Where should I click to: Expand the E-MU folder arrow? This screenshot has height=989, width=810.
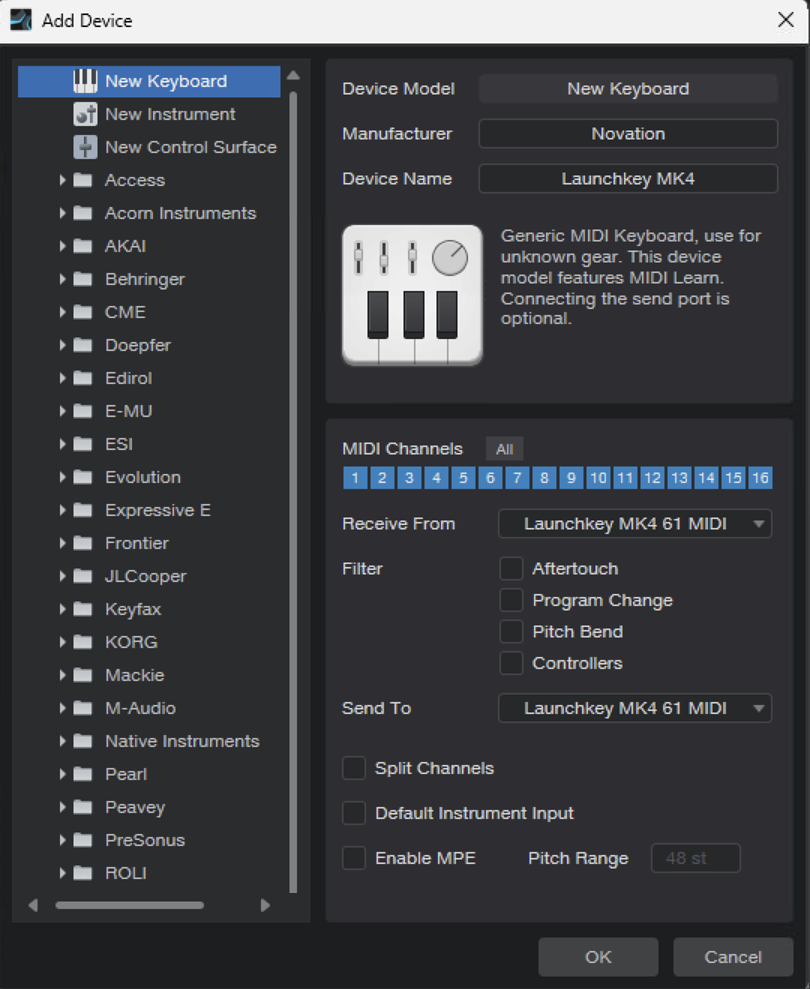click(x=62, y=411)
